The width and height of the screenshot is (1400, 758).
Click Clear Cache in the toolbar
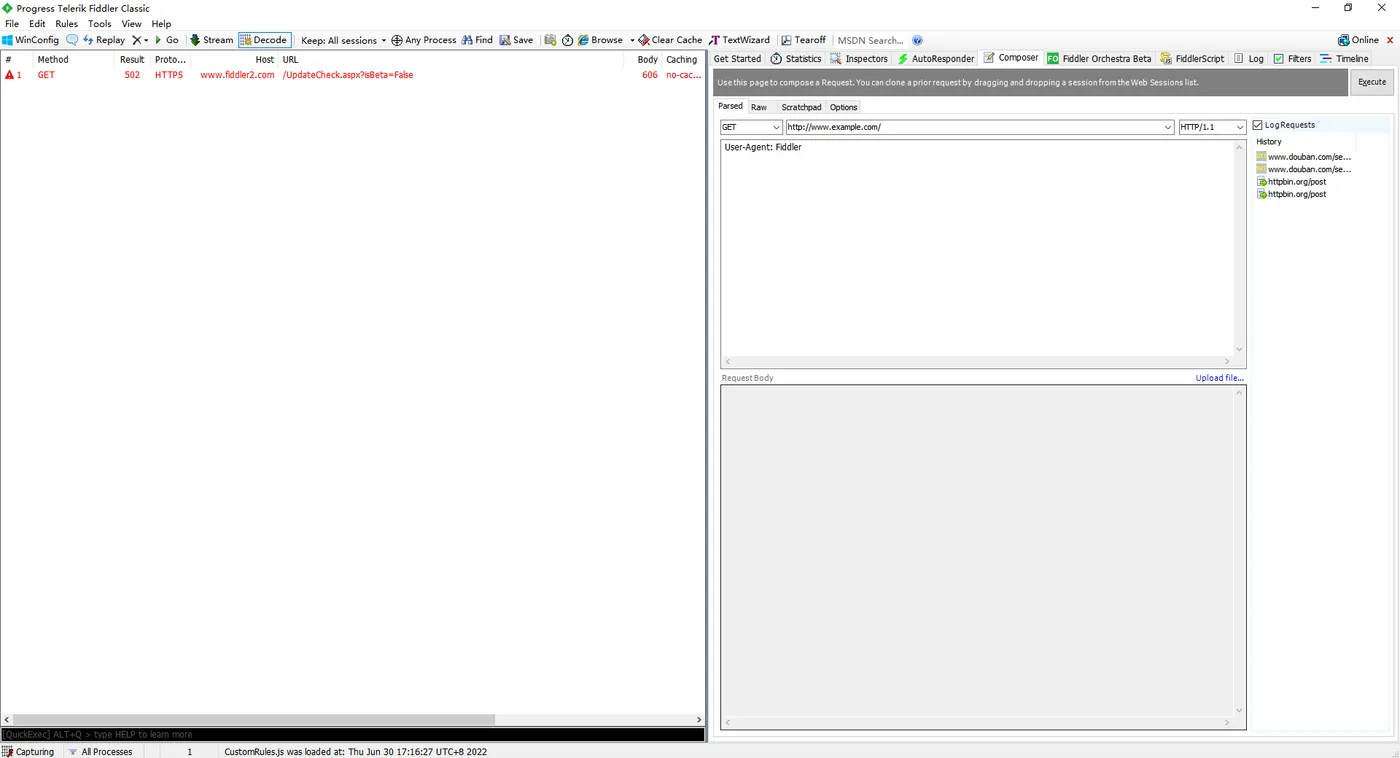pos(670,40)
